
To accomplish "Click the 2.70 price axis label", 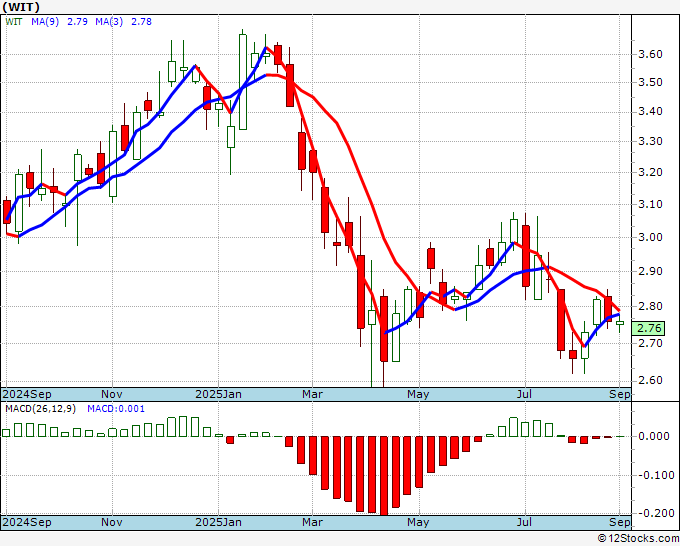I will (x=650, y=343).
